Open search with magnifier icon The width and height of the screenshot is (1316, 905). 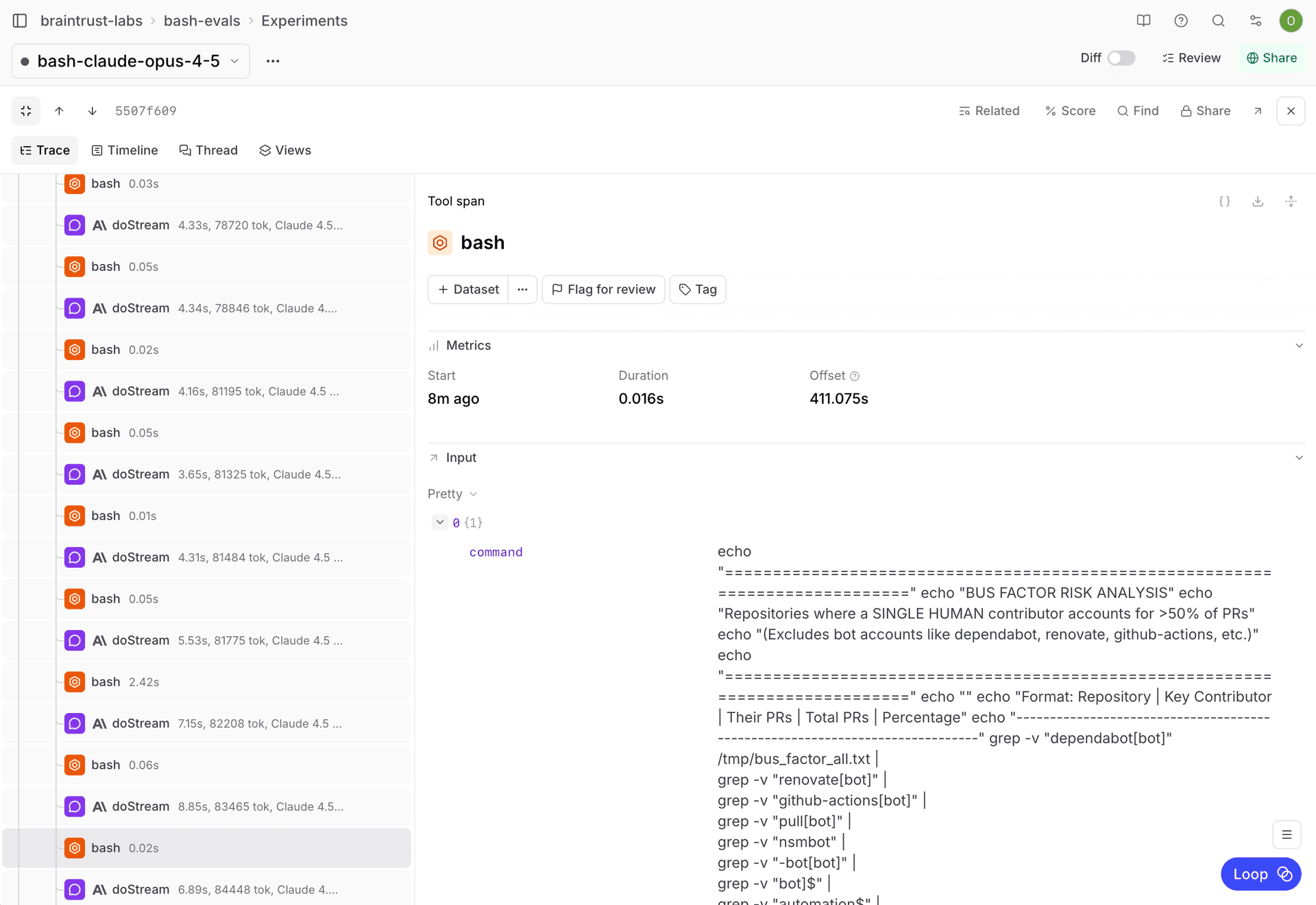(x=1218, y=21)
